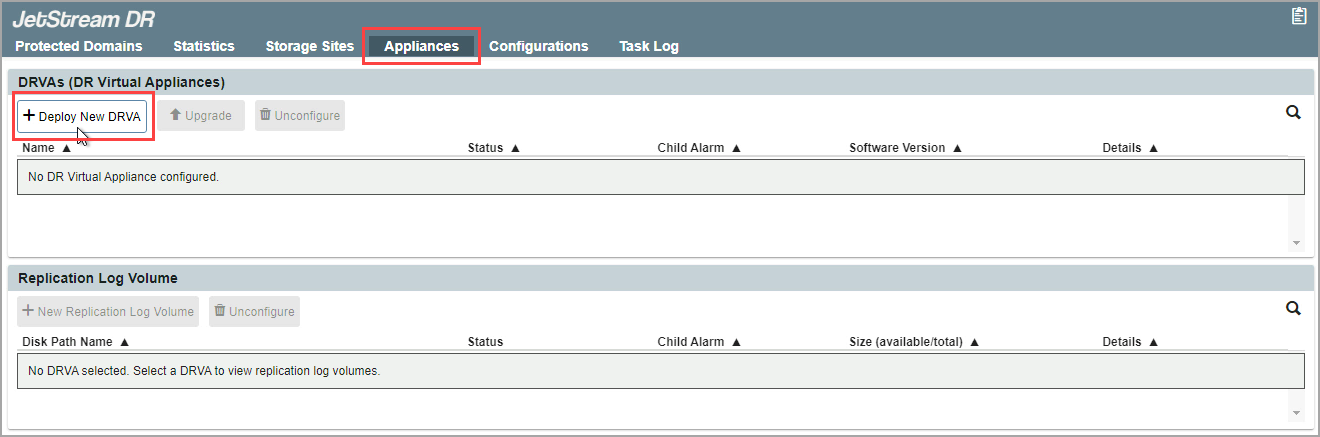
Task: Open the Protected Domains tab
Action: [79, 46]
